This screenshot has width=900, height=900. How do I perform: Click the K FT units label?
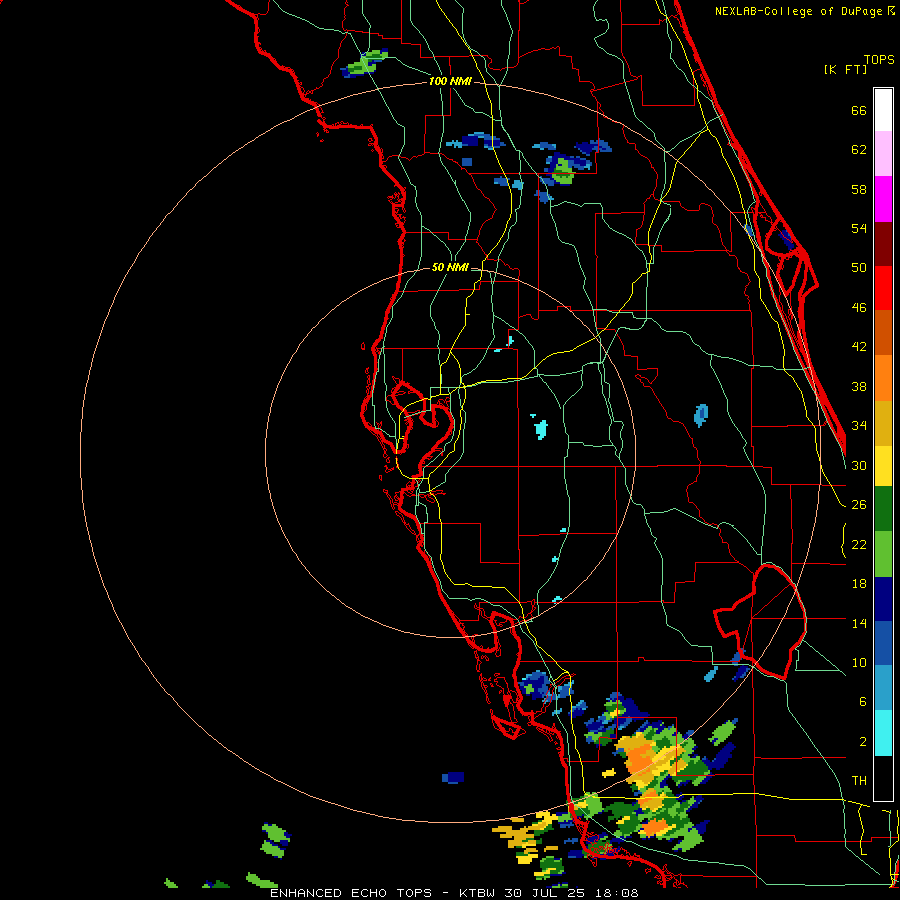tap(845, 70)
